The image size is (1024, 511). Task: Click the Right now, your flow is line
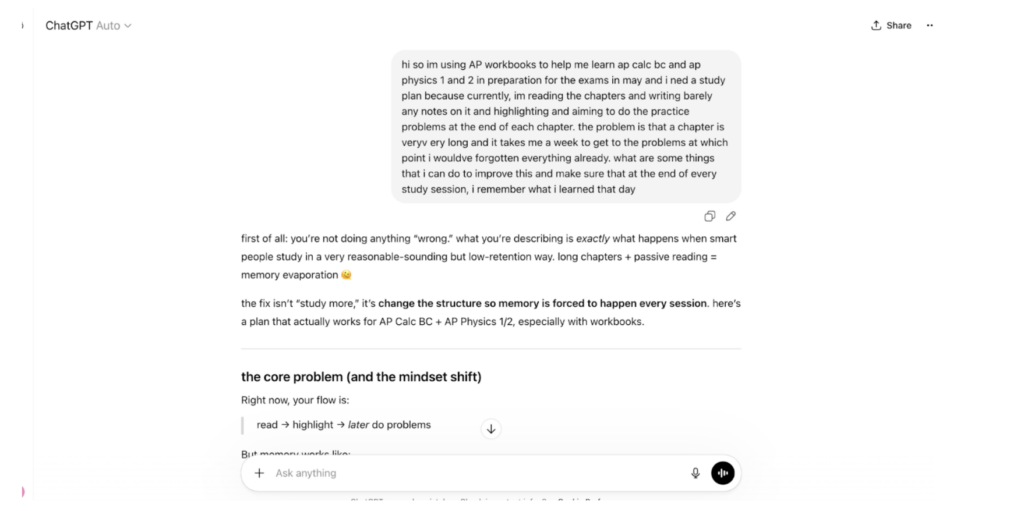pyautogui.click(x=295, y=401)
